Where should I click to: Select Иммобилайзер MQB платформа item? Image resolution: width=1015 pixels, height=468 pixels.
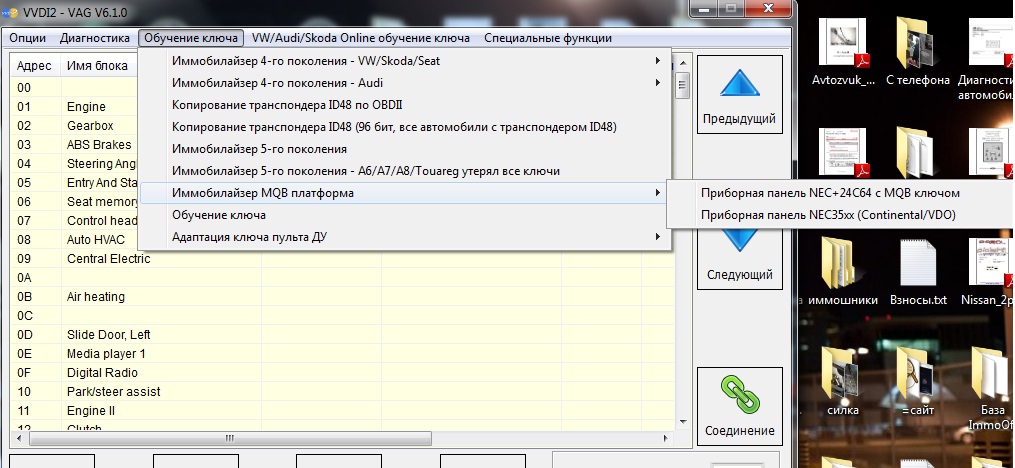[405, 193]
